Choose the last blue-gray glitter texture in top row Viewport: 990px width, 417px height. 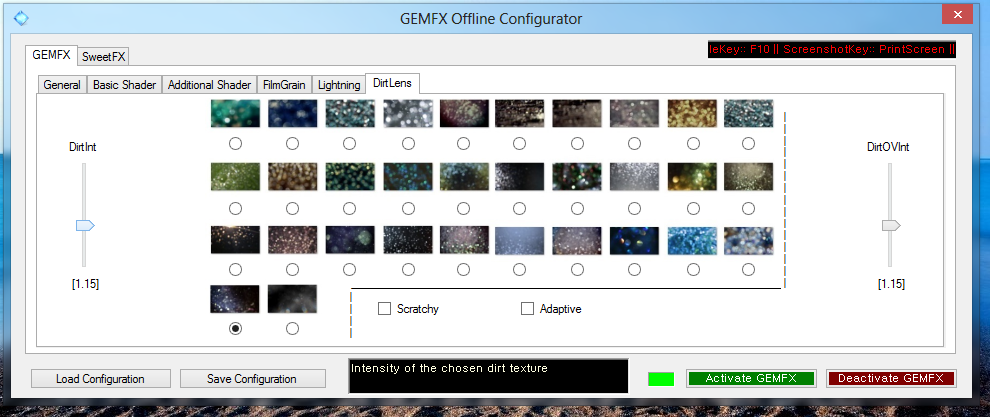[748, 114]
